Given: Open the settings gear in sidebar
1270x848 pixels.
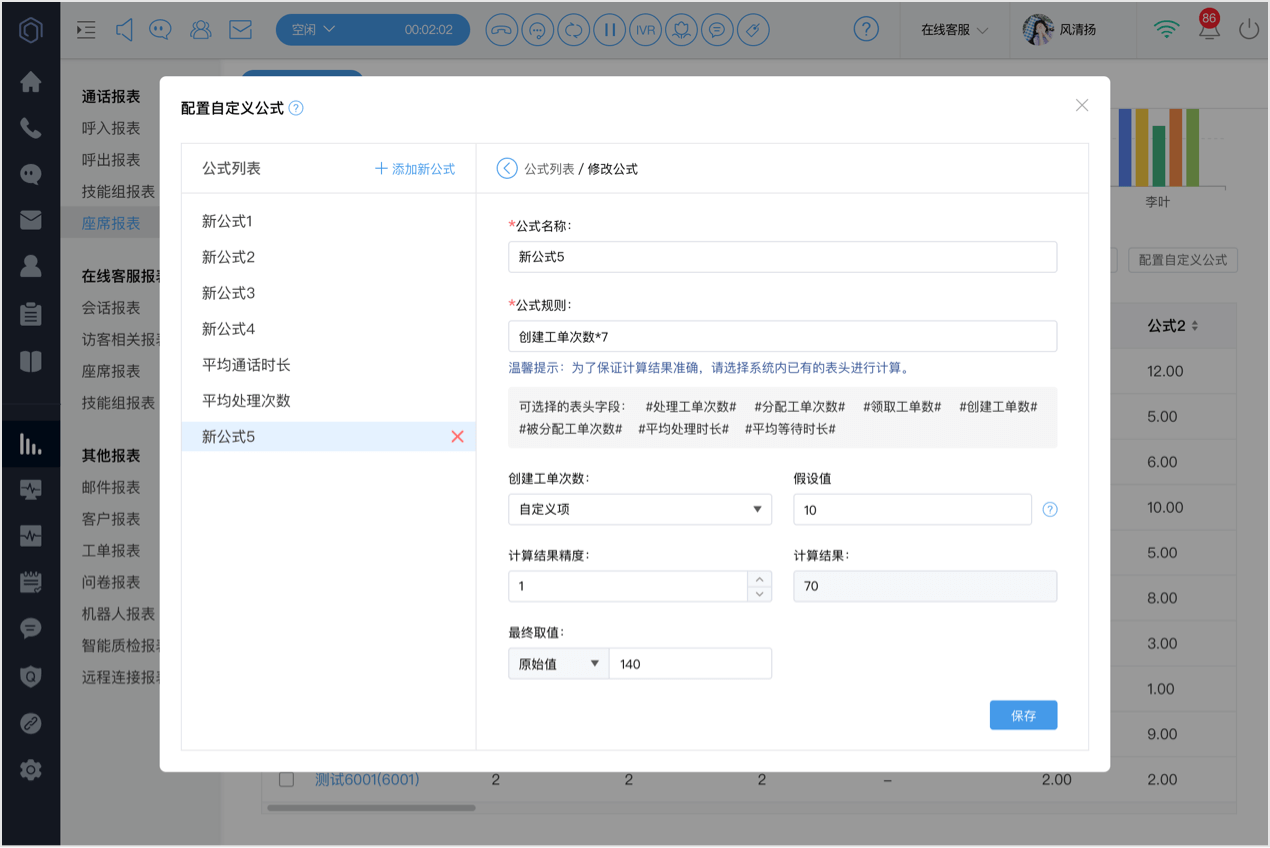Looking at the screenshot, I should (30, 769).
